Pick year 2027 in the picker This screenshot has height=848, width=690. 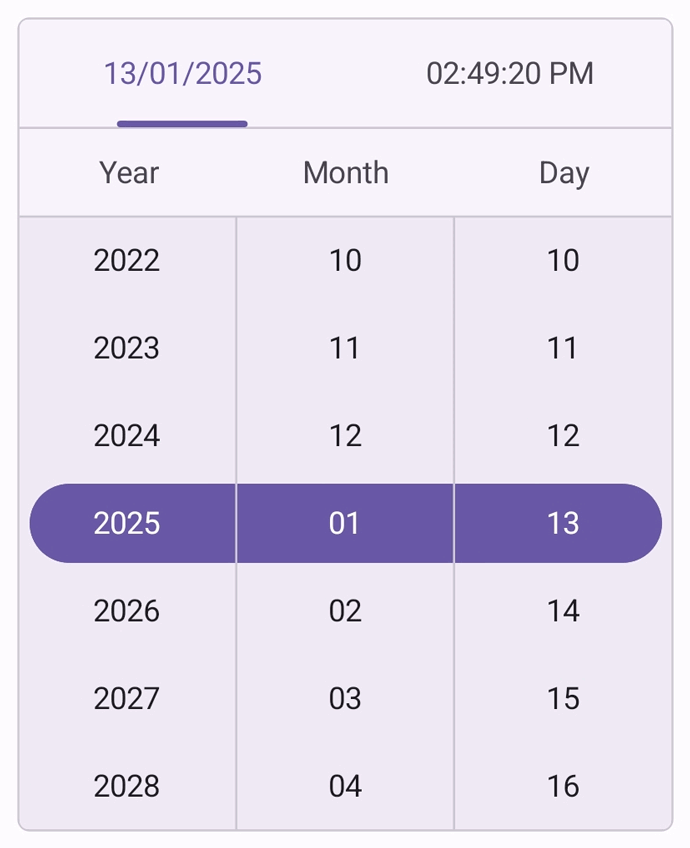coord(127,698)
